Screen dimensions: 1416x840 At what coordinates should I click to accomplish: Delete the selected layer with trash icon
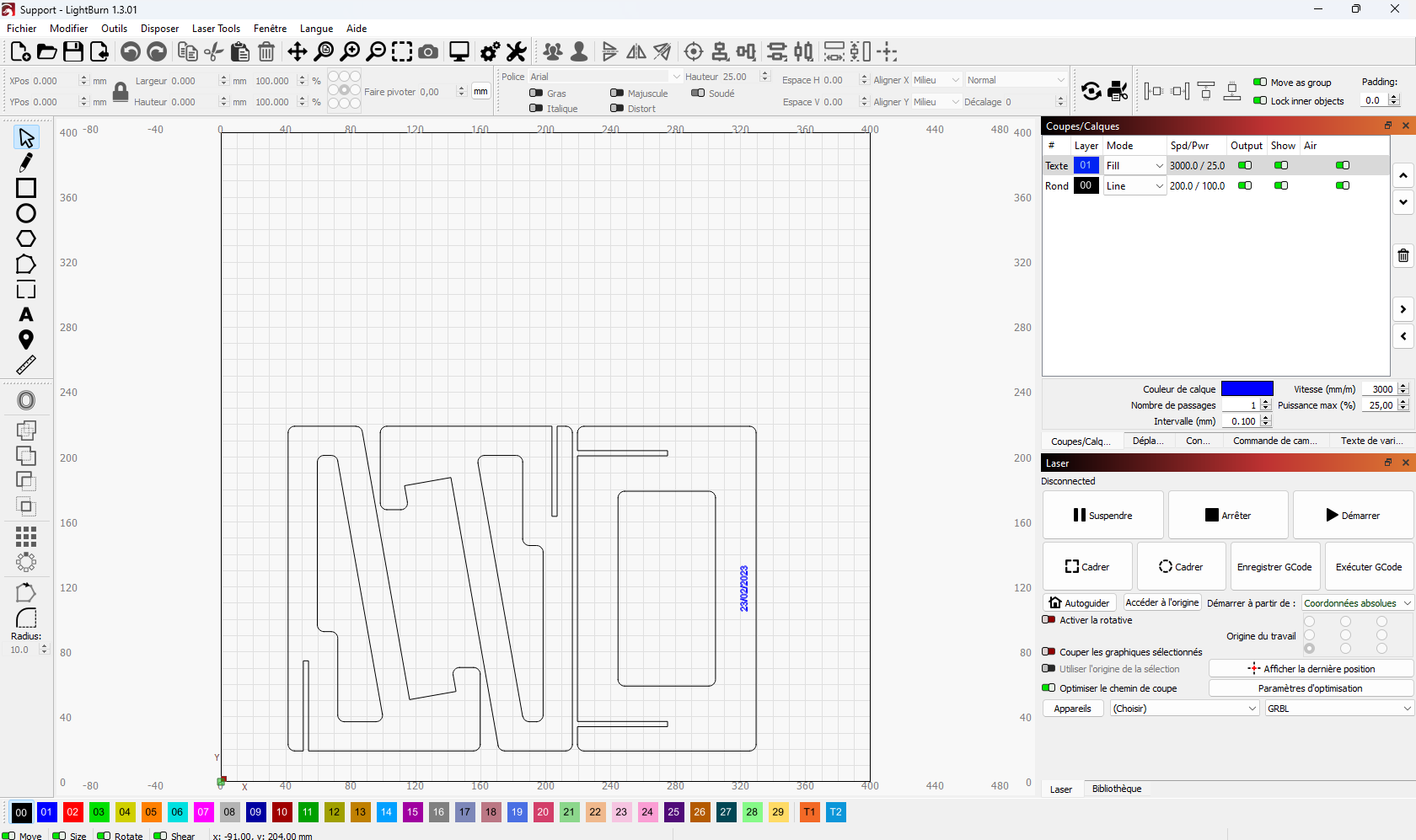tap(1403, 254)
